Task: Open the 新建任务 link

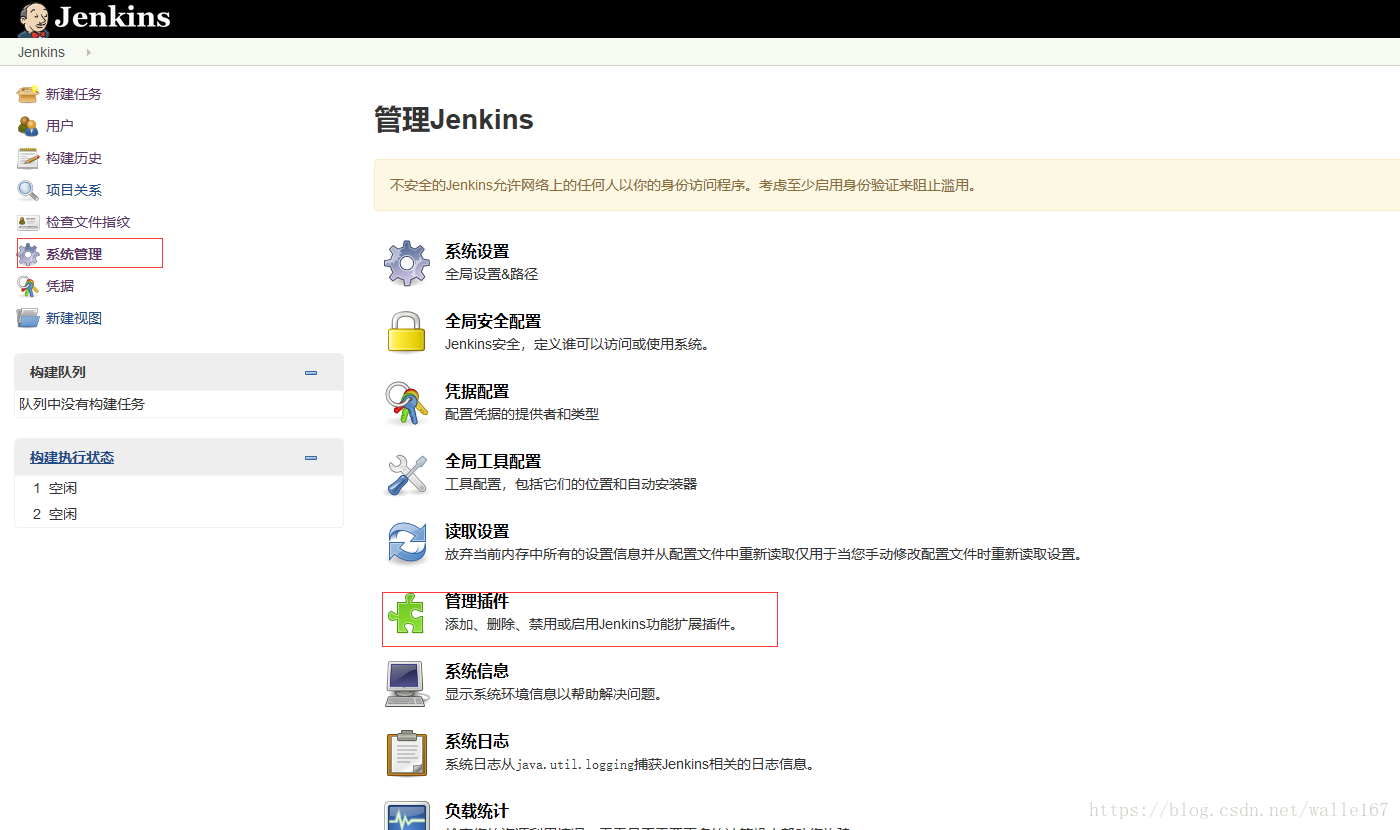Action: pyautogui.click(x=74, y=94)
